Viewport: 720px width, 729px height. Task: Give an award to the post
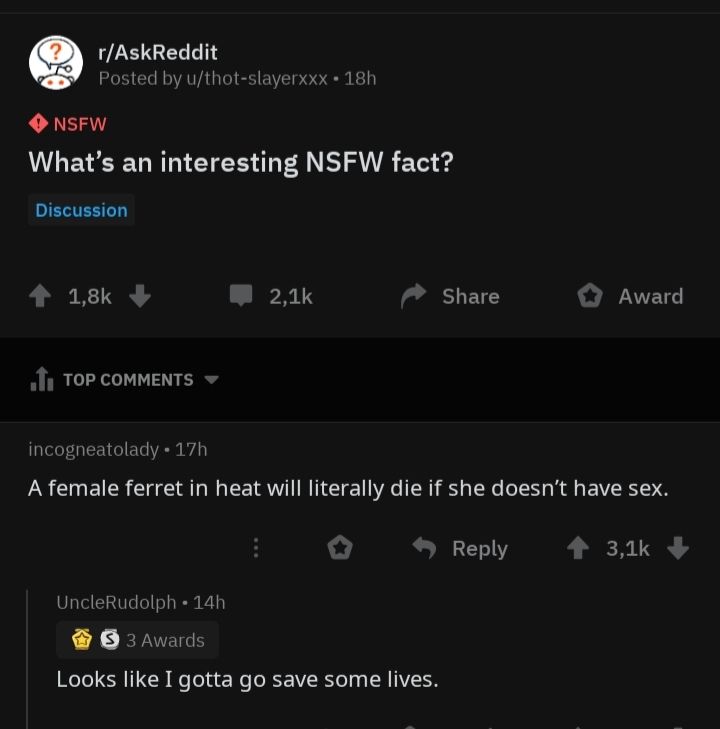[x=631, y=296]
